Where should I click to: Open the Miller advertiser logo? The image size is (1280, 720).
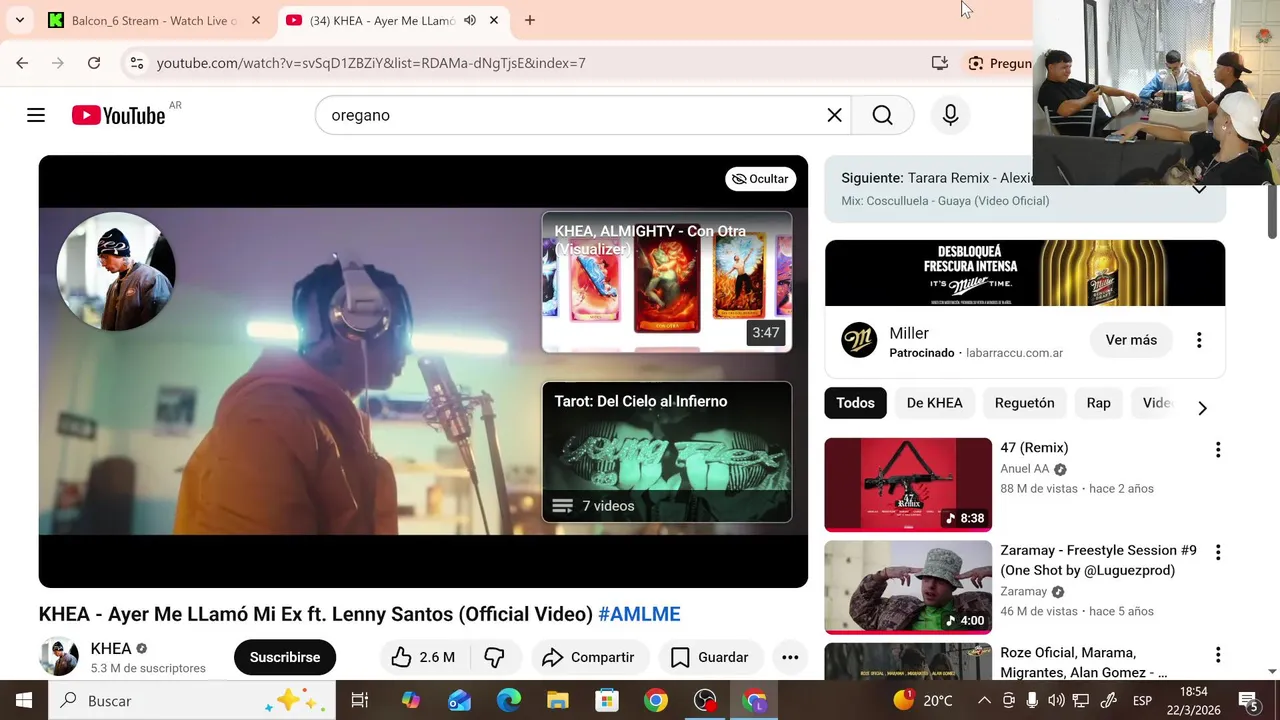(x=859, y=340)
